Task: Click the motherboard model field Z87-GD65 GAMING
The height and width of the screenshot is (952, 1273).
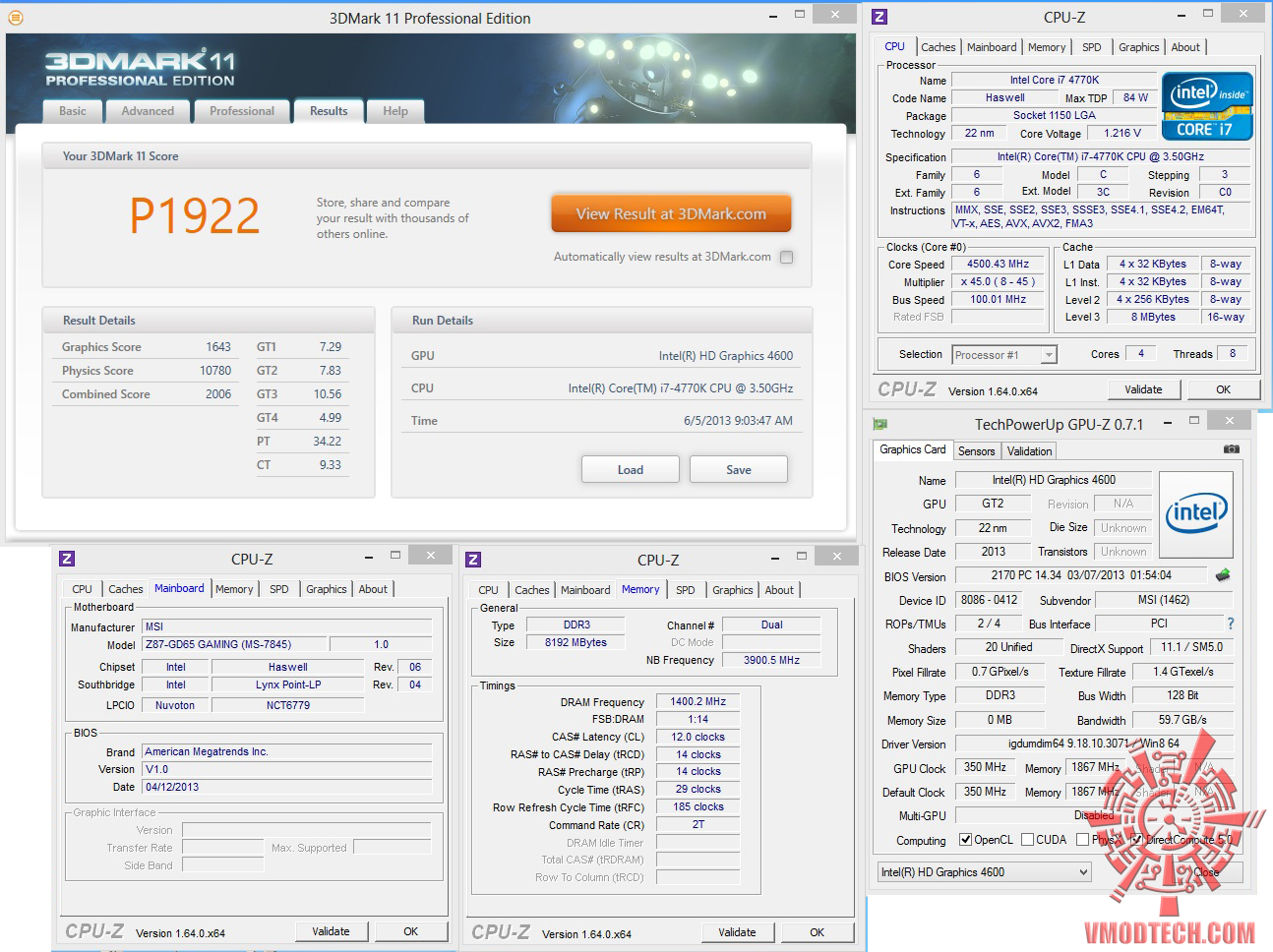Action: coord(235,644)
